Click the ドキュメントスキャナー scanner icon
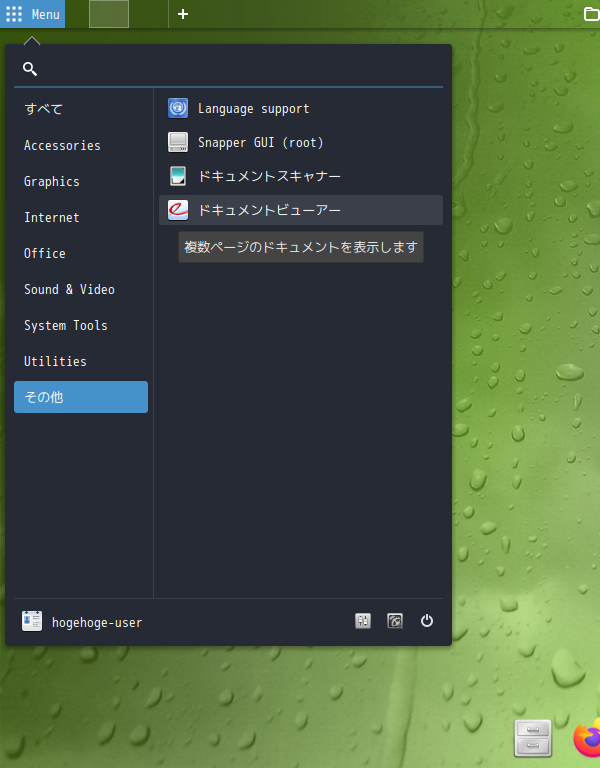 coord(178,176)
